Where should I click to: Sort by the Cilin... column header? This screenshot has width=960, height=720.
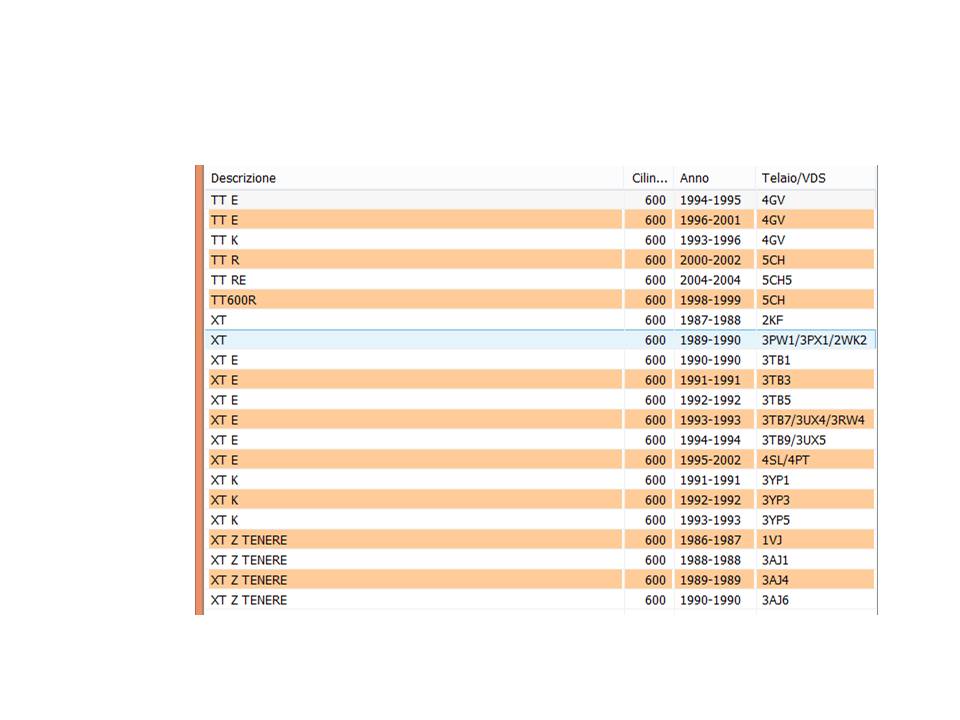pyautogui.click(x=649, y=178)
